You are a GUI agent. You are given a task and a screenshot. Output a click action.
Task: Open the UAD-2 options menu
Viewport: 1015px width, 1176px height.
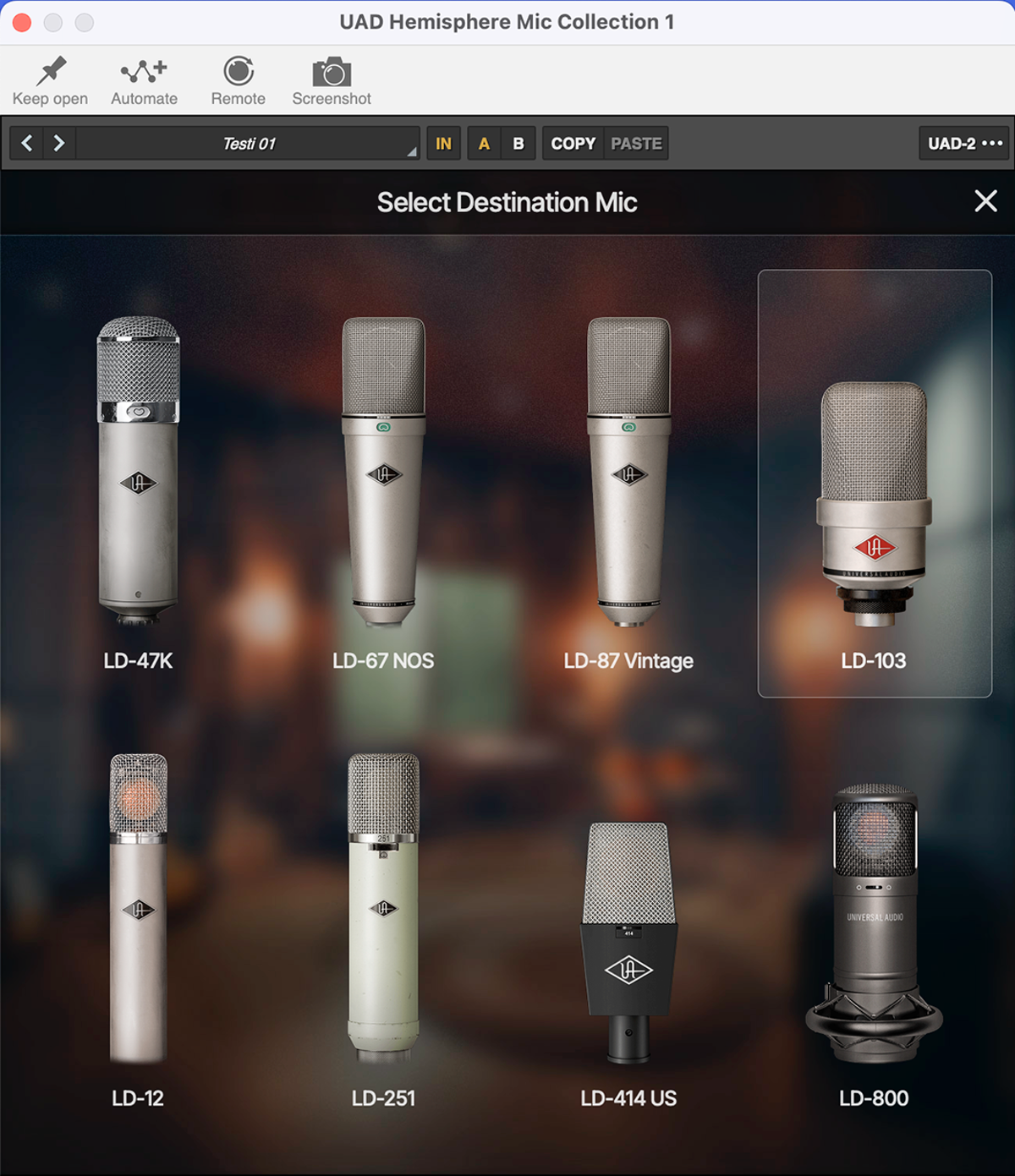pyautogui.click(x=964, y=143)
